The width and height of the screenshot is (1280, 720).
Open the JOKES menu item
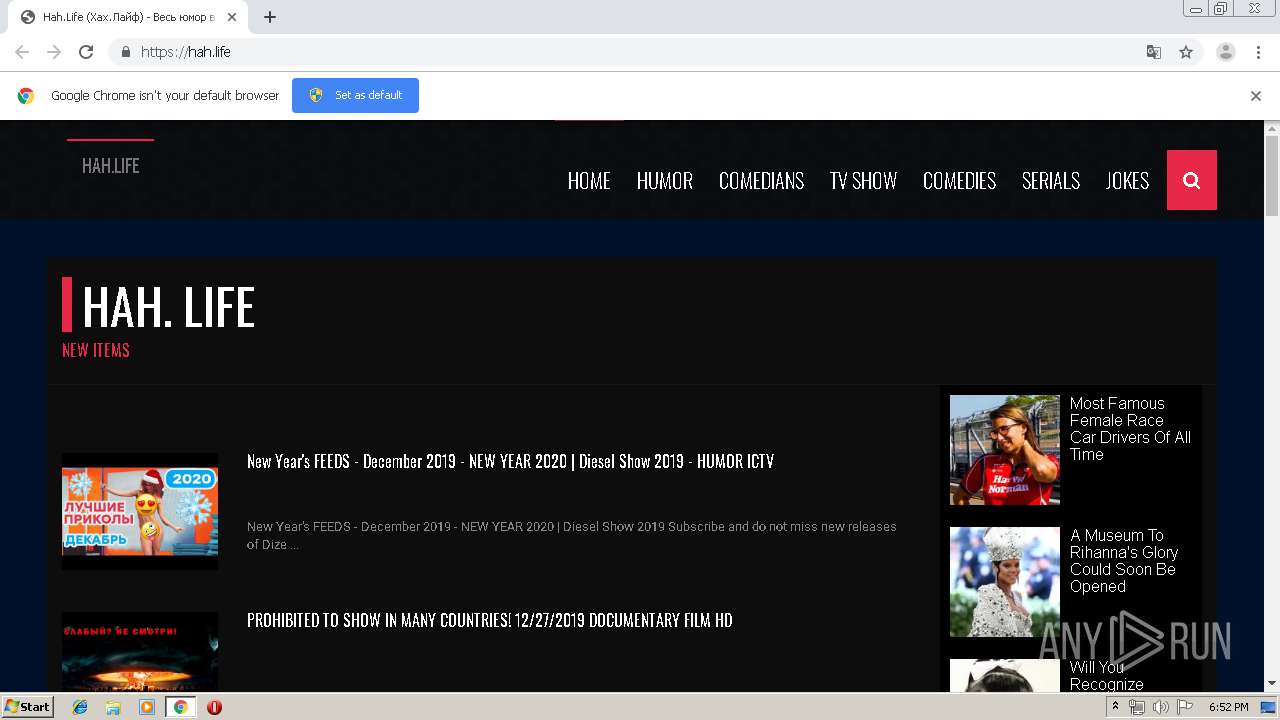tap(1127, 181)
